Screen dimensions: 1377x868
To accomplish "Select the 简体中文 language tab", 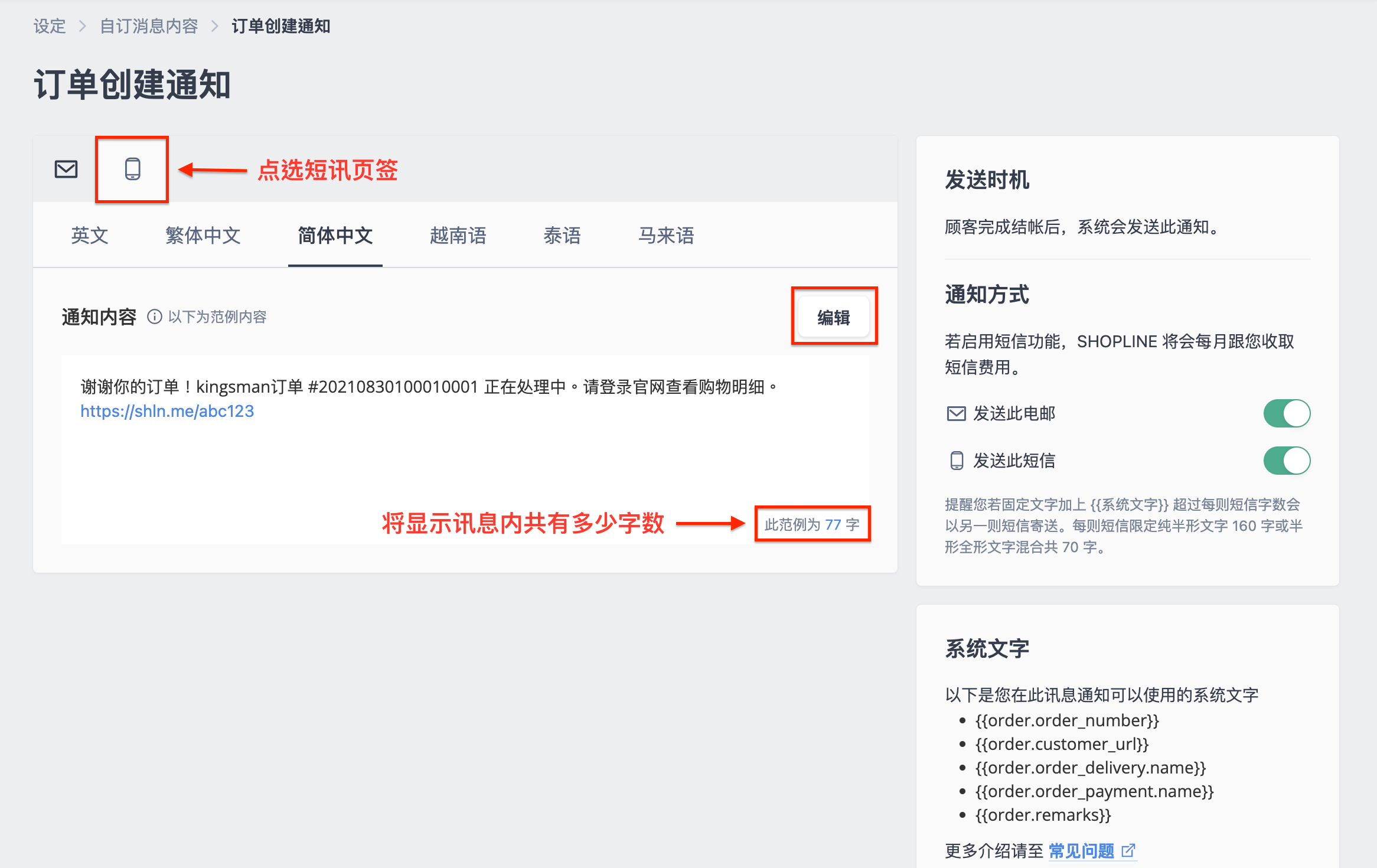I will (x=335, y=236).
